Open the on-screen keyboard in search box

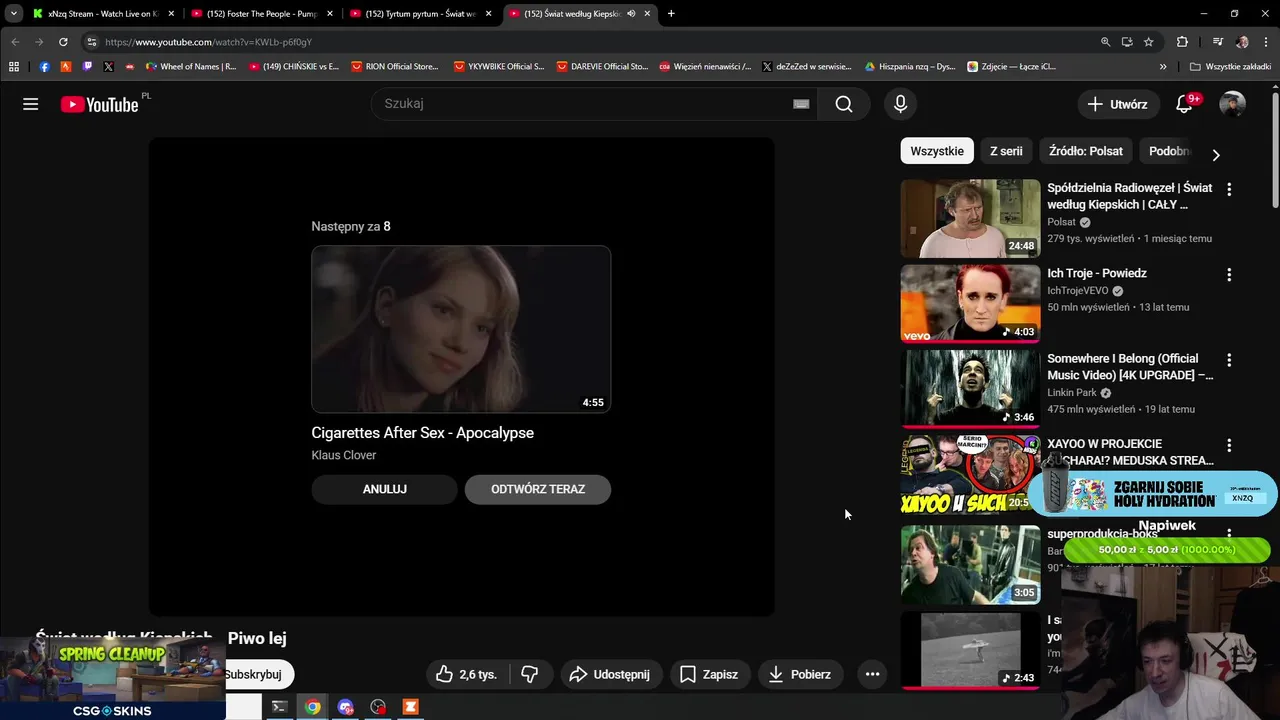[x=801, y=104]
